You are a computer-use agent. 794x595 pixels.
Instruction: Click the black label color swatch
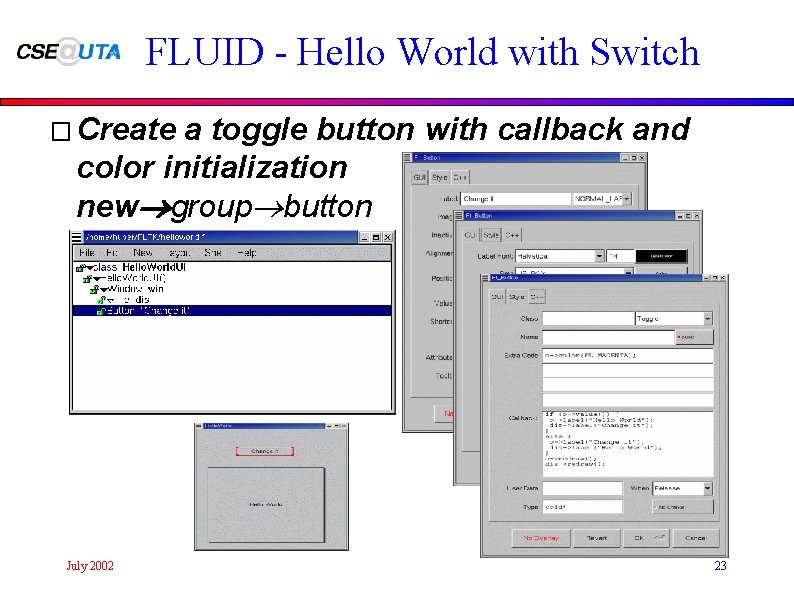tap(661, 256)
